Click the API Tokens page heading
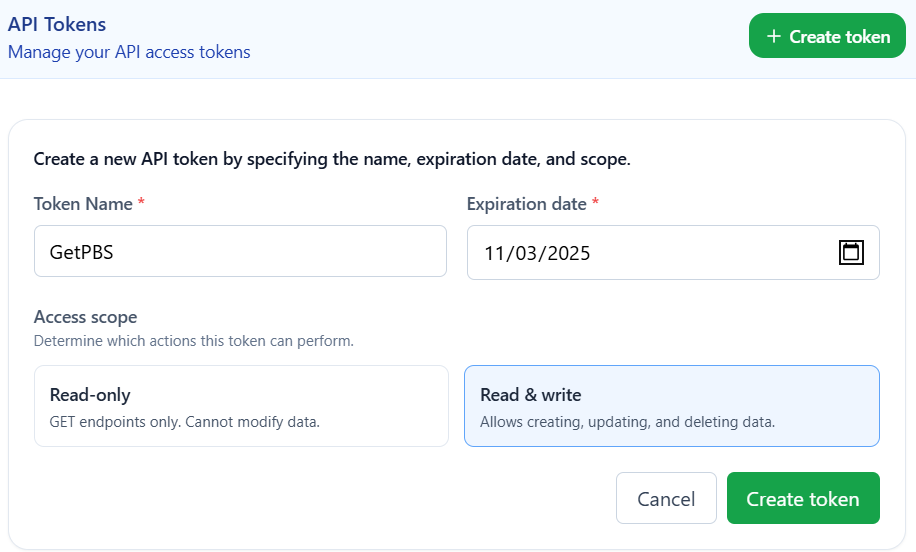This screenshot has width=916, height=552. pos(57,24)
